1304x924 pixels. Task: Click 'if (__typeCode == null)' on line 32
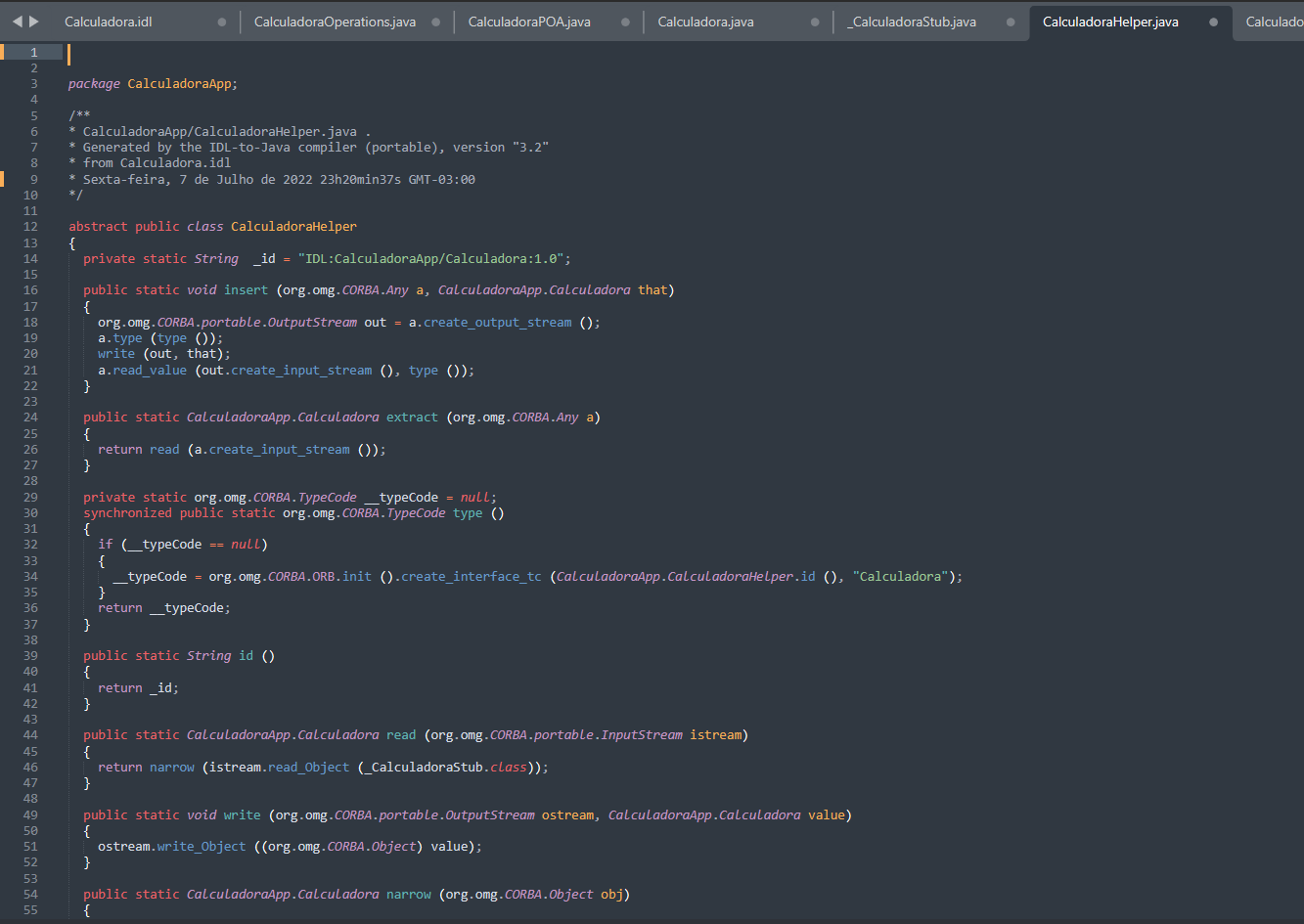(182, 544)
